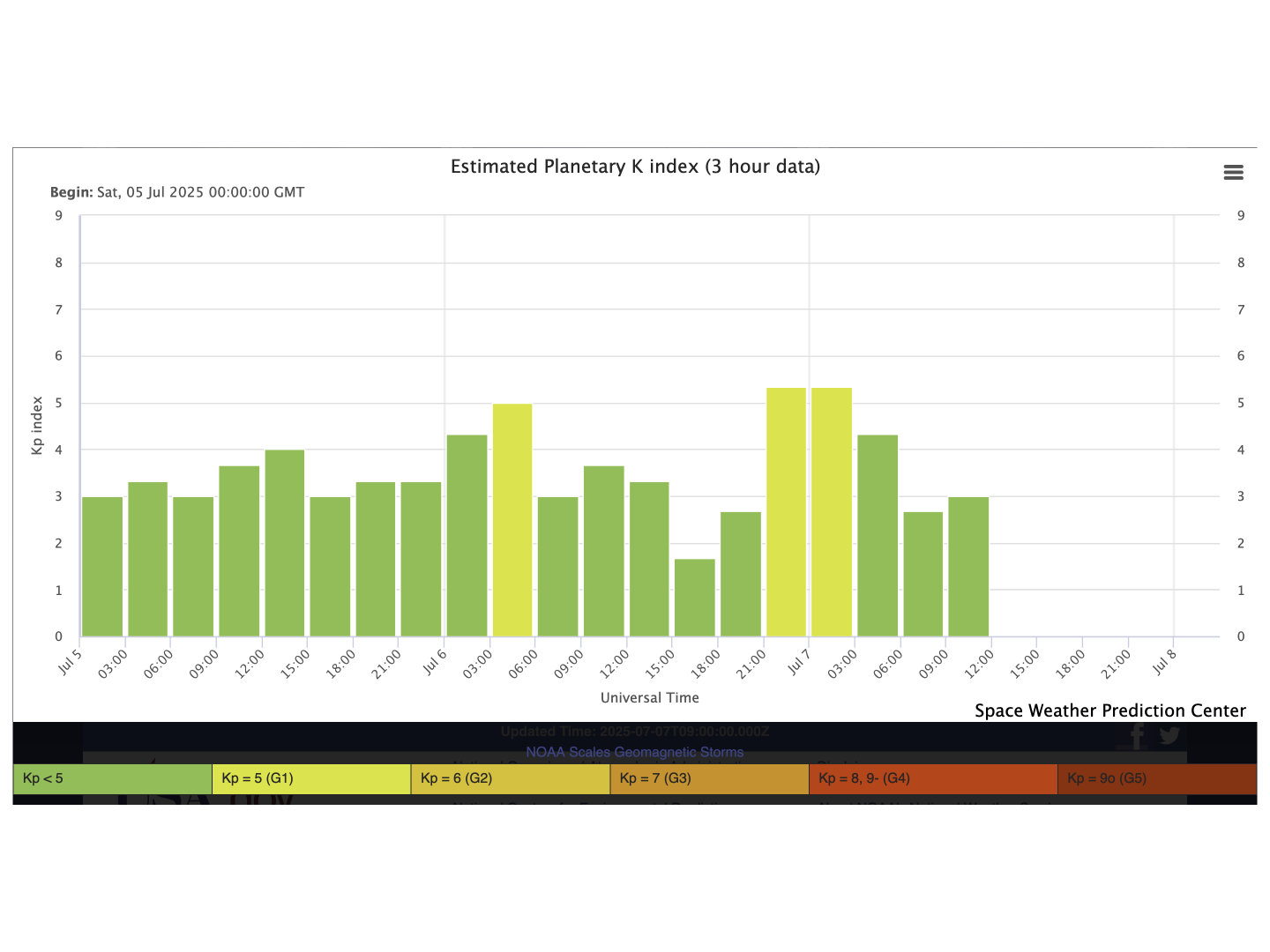Click the Jul 5 06:00–09:00 bar
The image size is (1270, 952).
coord(193,567)
